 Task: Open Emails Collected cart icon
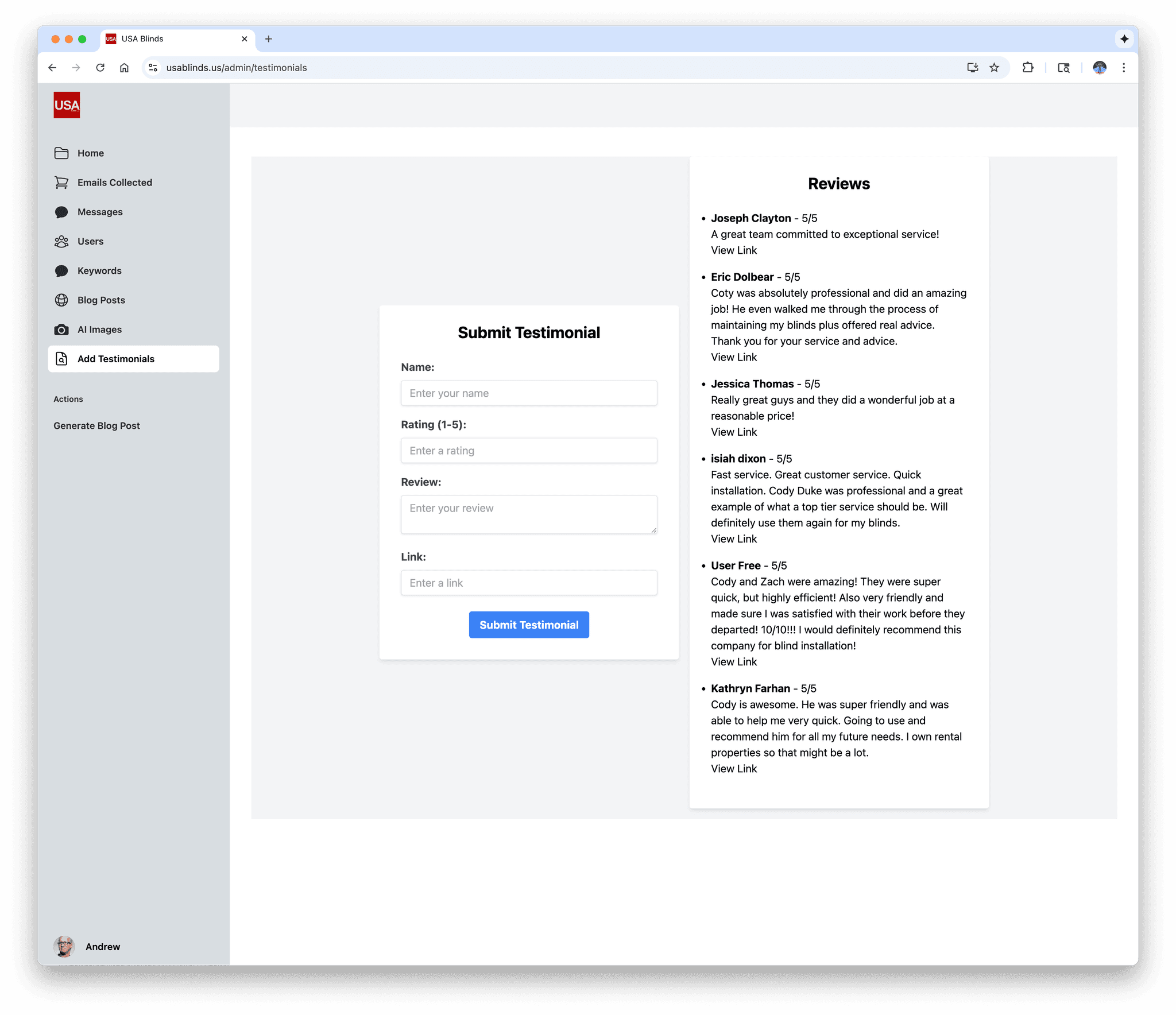tap(61, 183)
